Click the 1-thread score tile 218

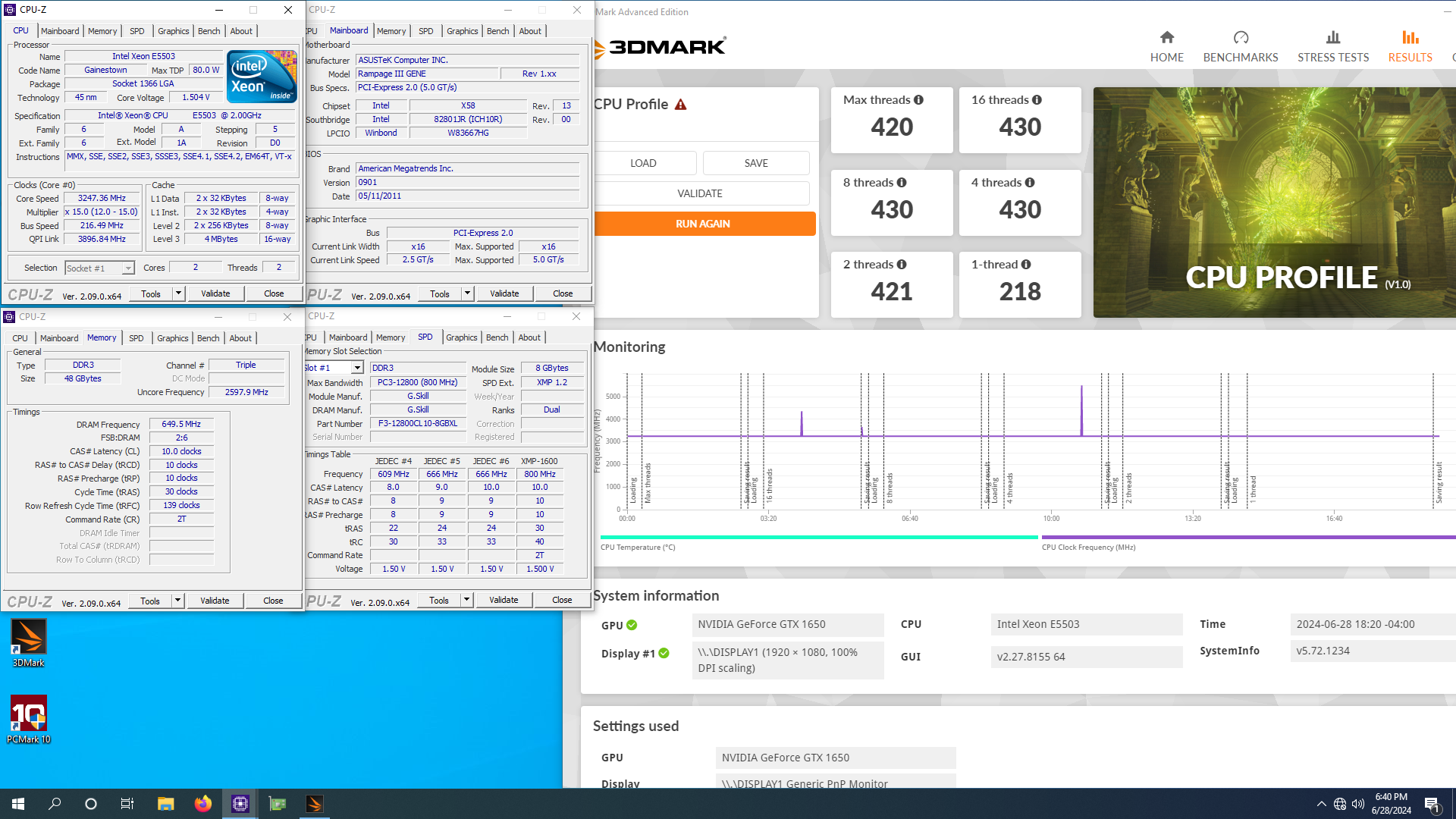click(x=1020, y=284)
